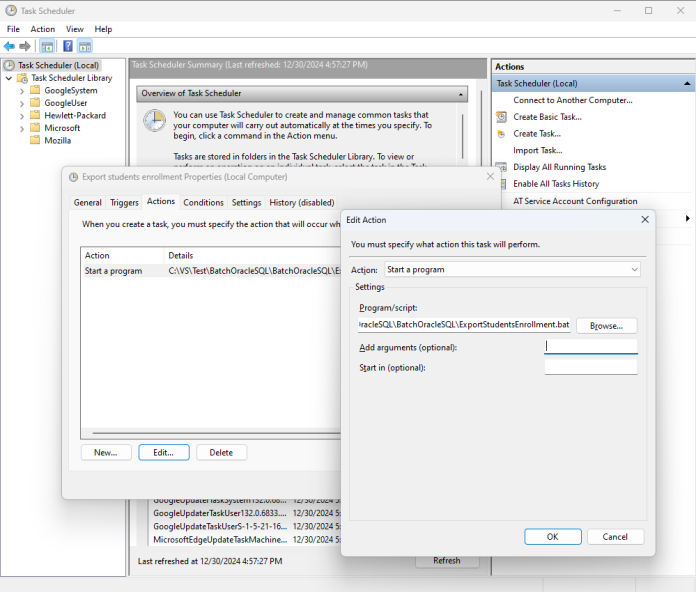
Task: Expand the Microsoft folder node
Action: click(22, 128)
